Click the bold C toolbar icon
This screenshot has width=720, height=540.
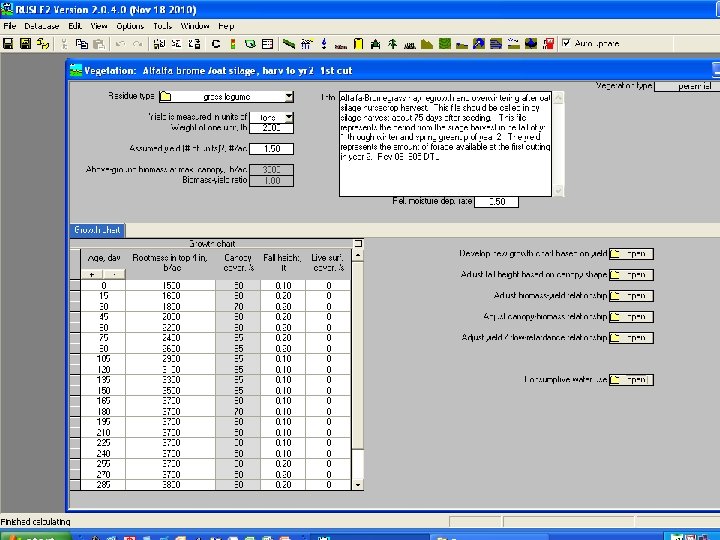click(x=215, y=44)
